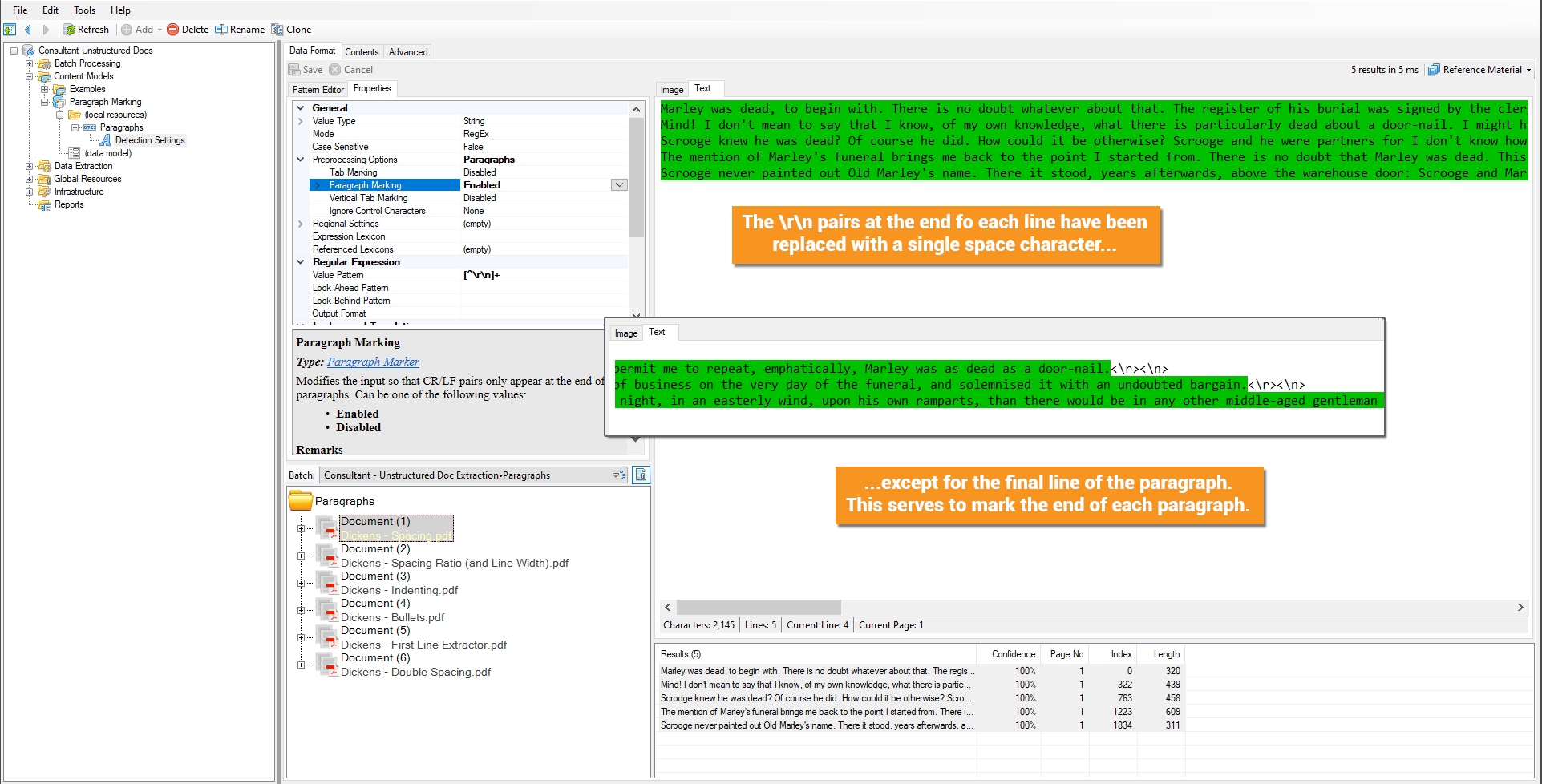Switch to the Contents tab
Screen dimensions: 1542x784
[362, 52]
